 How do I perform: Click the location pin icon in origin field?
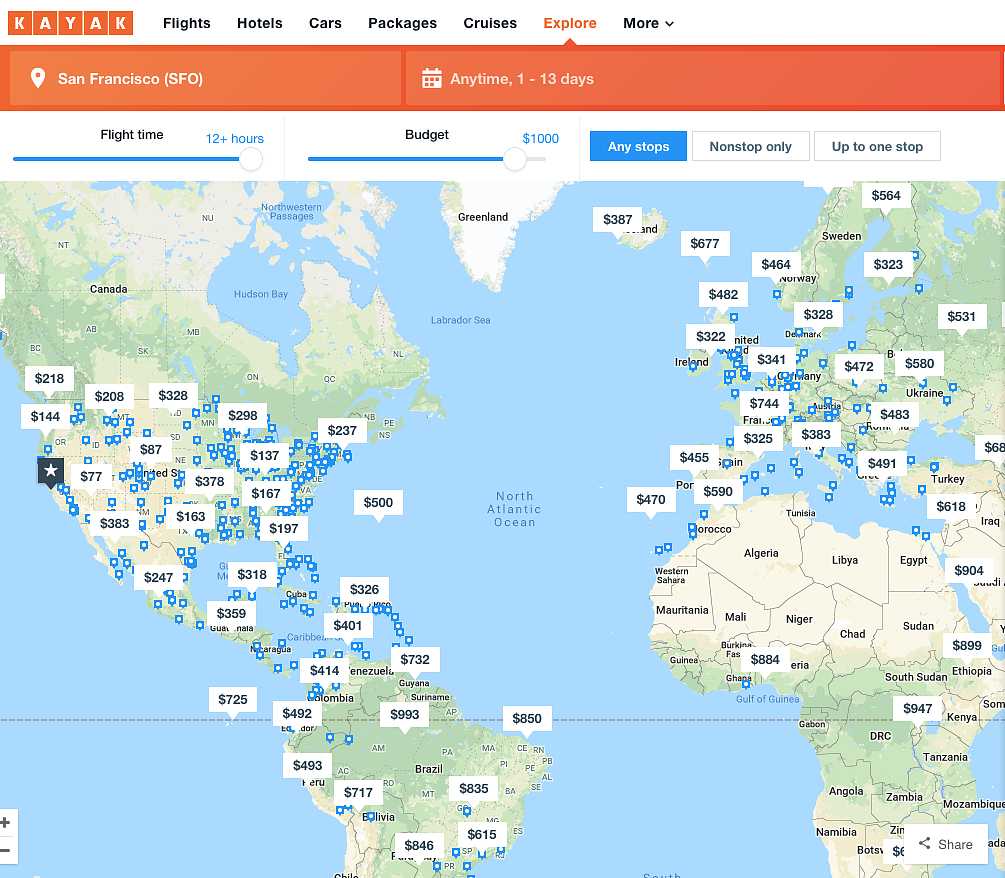pos(38,78)
